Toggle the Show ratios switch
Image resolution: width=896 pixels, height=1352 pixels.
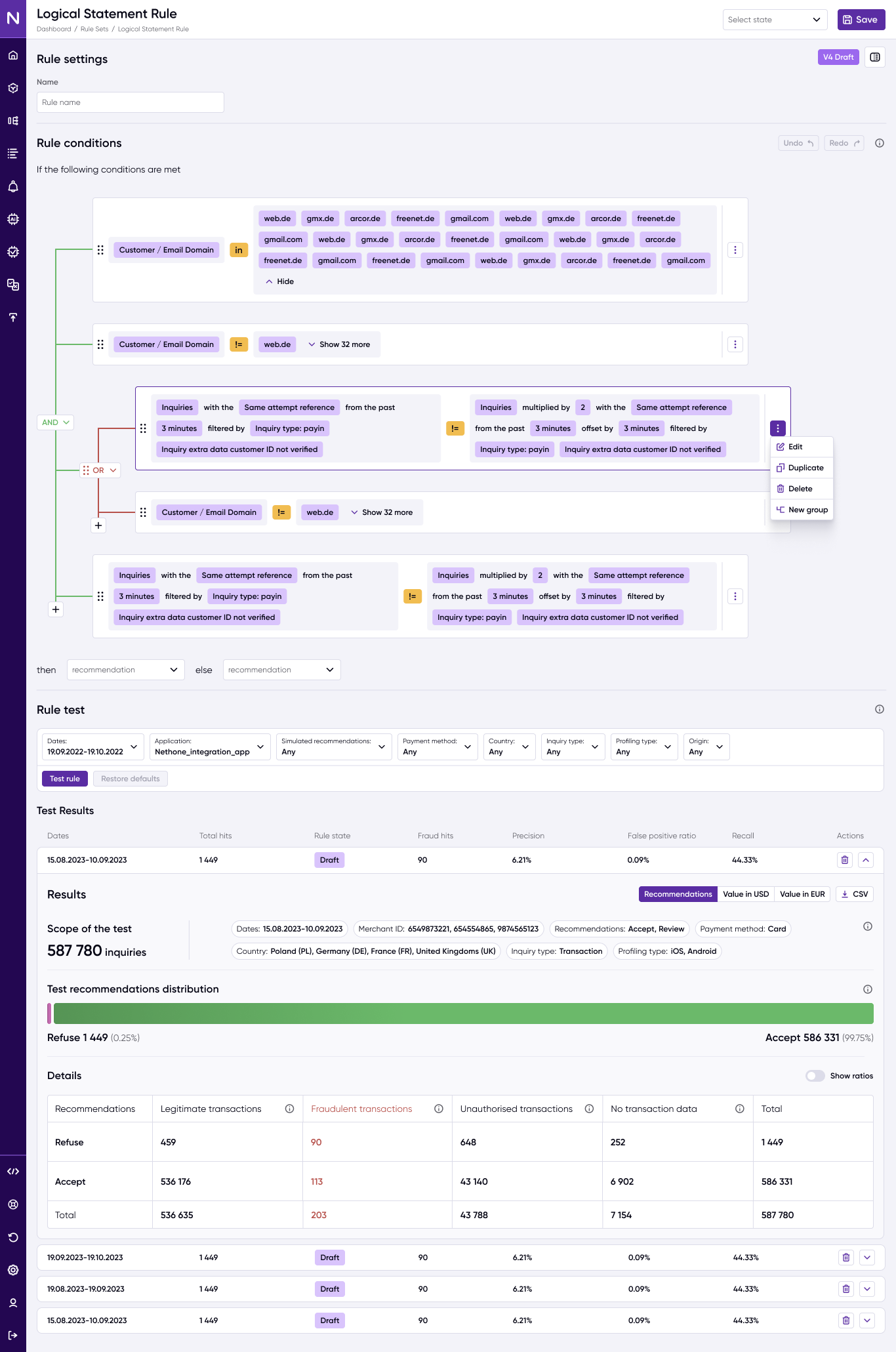tap(815, 1076)
